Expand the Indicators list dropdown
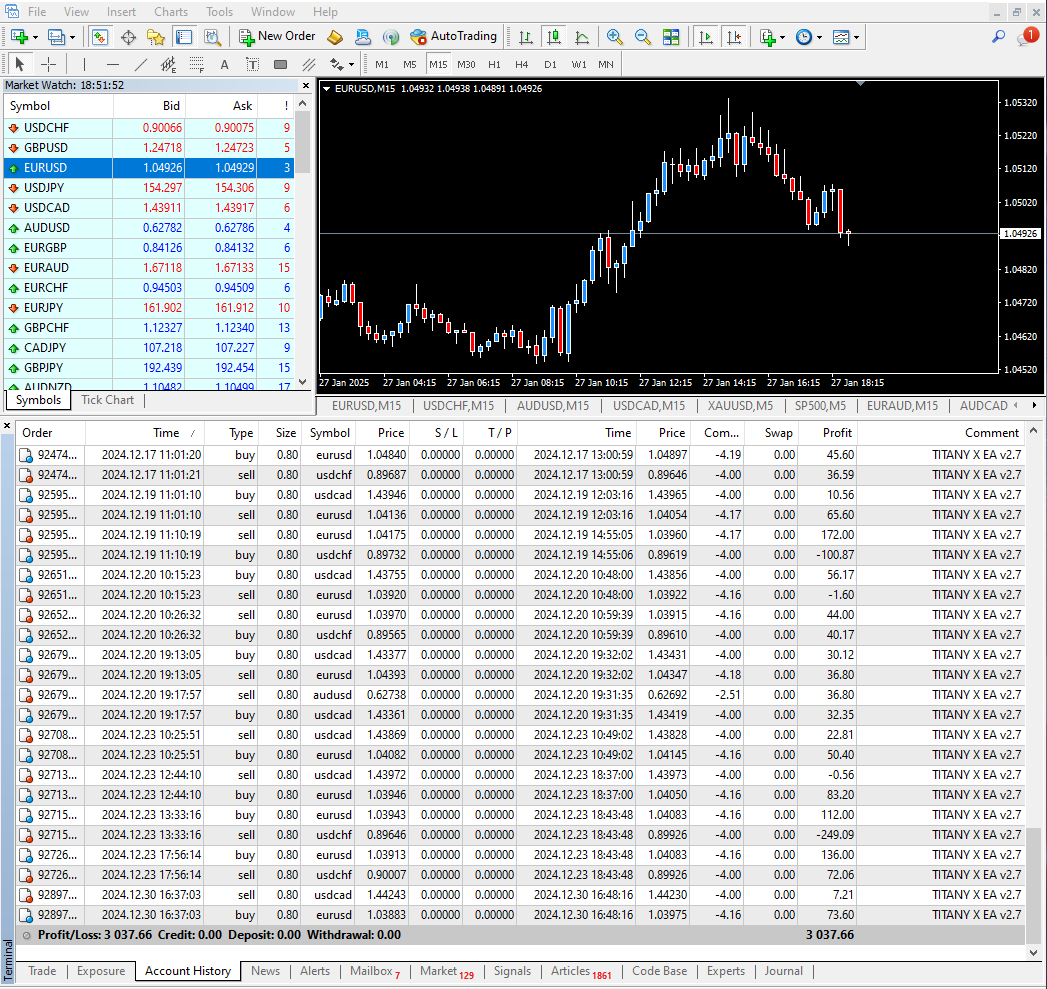The width and height of the screenshot is (1047, 989). pos(782,37)
